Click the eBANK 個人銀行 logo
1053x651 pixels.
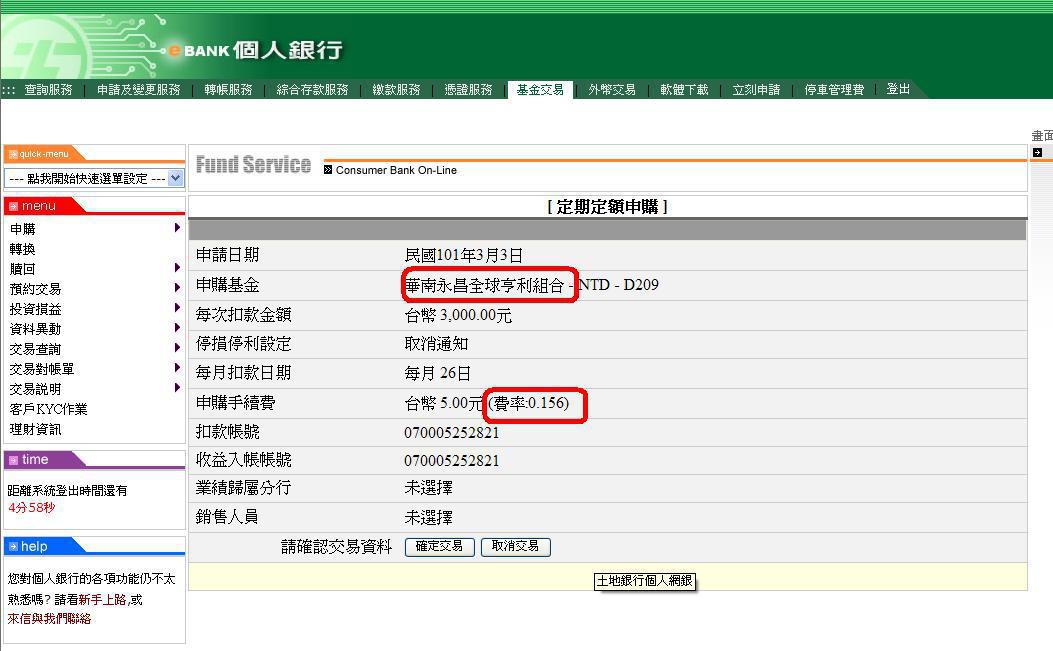255,50
